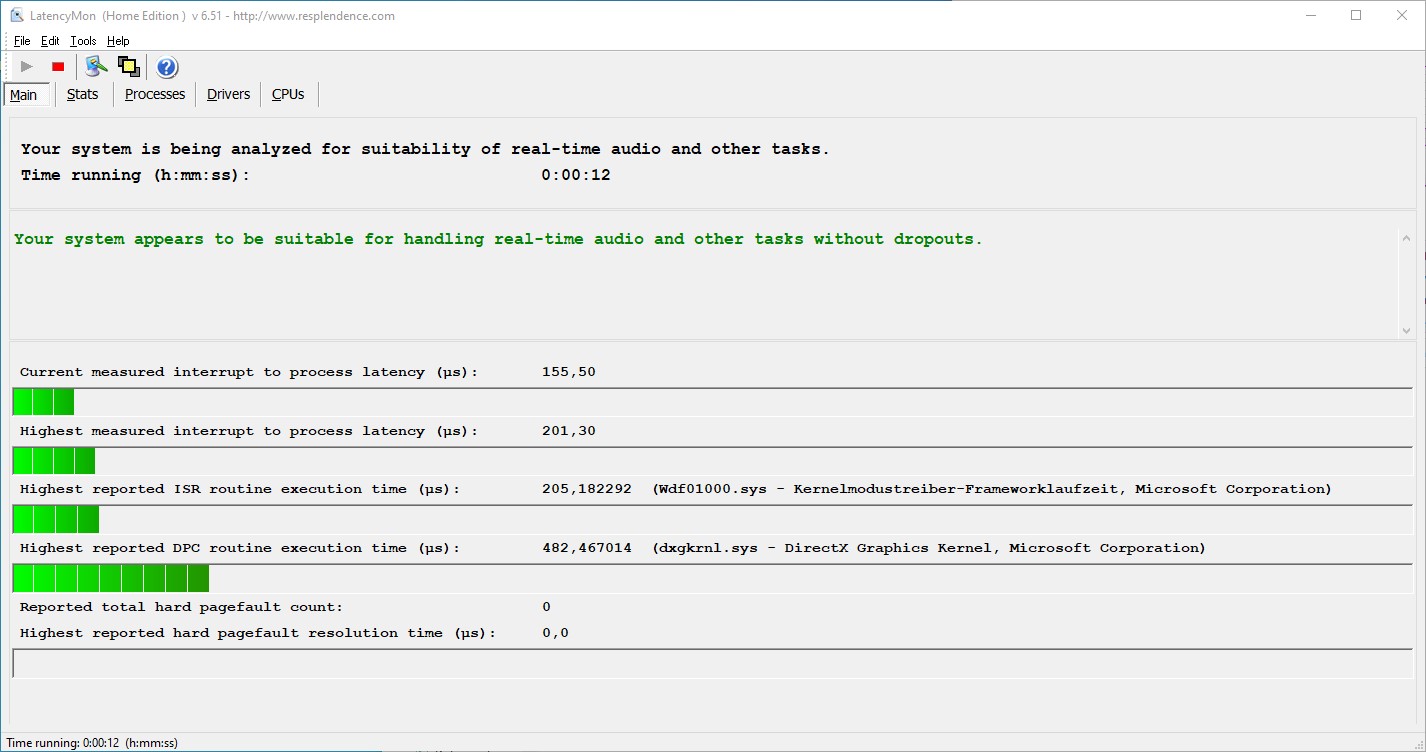Click the green system suitability message
Image resolution: width=1426 pixels, height=752 pixels.
coord(498,239)
